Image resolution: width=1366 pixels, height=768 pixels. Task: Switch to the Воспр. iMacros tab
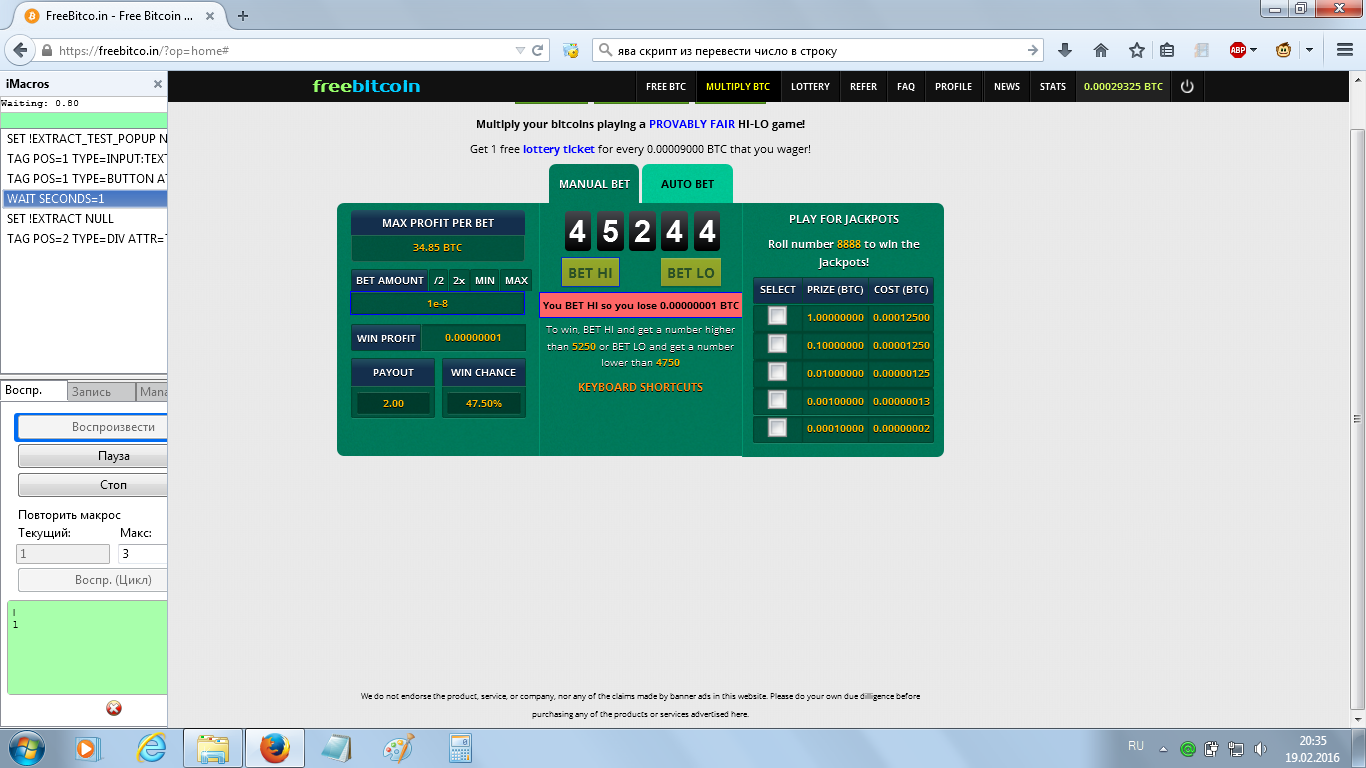[x=33, y=391]
